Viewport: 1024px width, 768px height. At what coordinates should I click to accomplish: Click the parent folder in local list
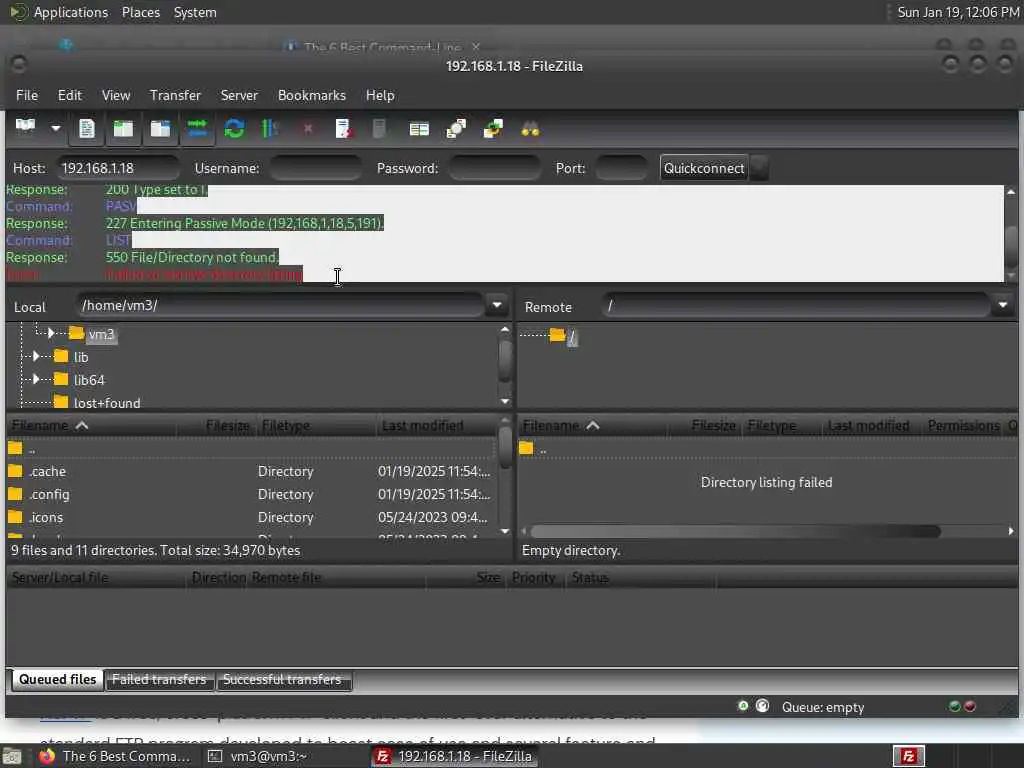pos(251,449)
